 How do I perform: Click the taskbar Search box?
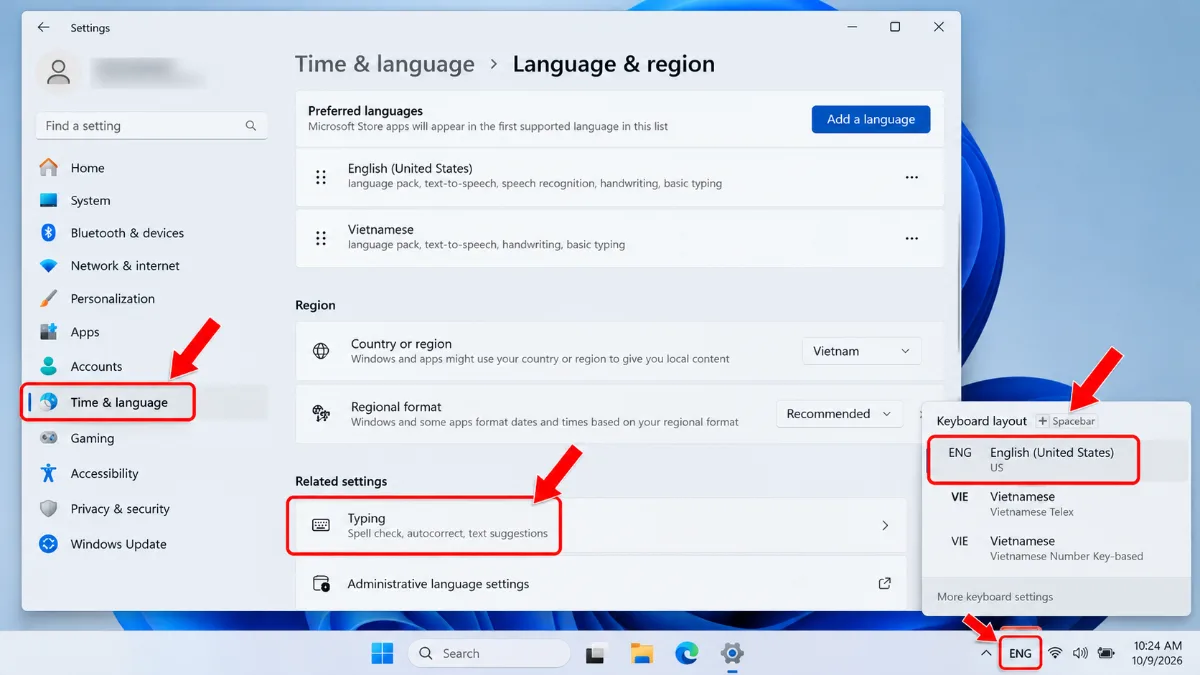tap(489, 653)
